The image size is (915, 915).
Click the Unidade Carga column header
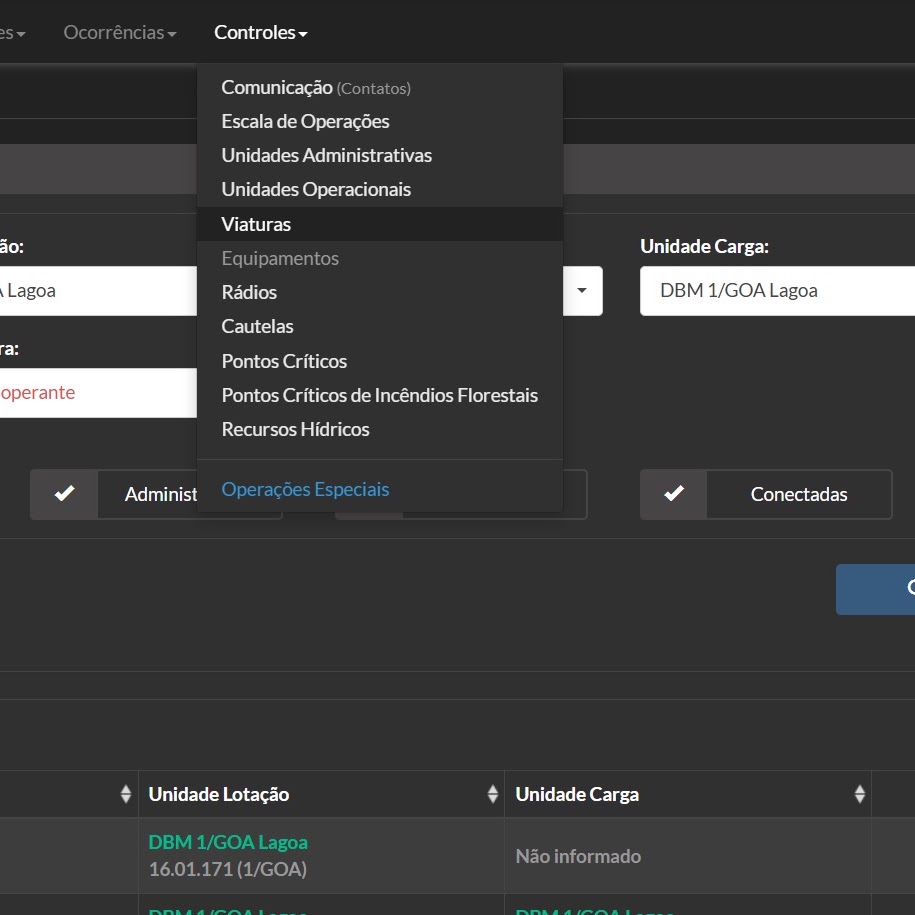(x=687, y=794)
